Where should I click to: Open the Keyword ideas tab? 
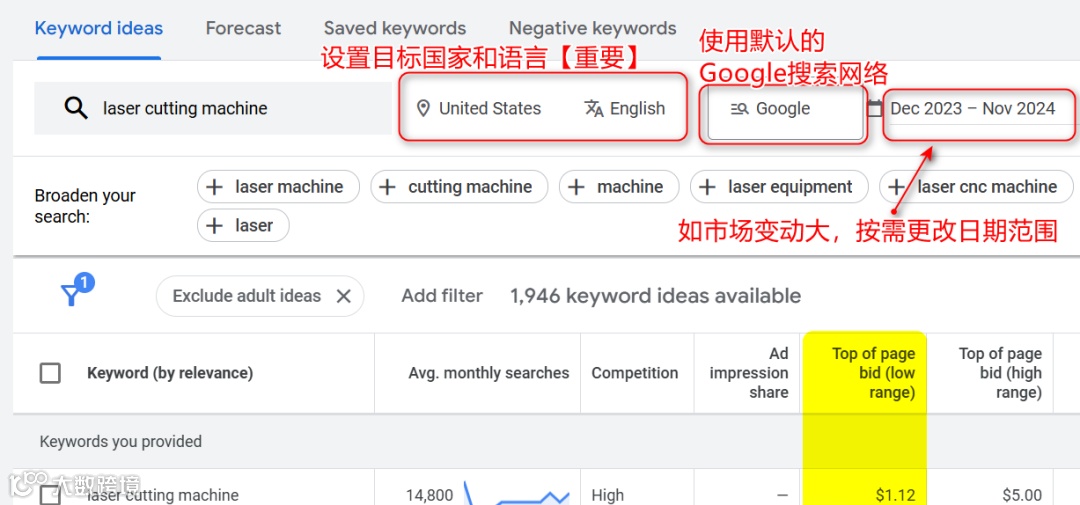[x=98, y=28]
